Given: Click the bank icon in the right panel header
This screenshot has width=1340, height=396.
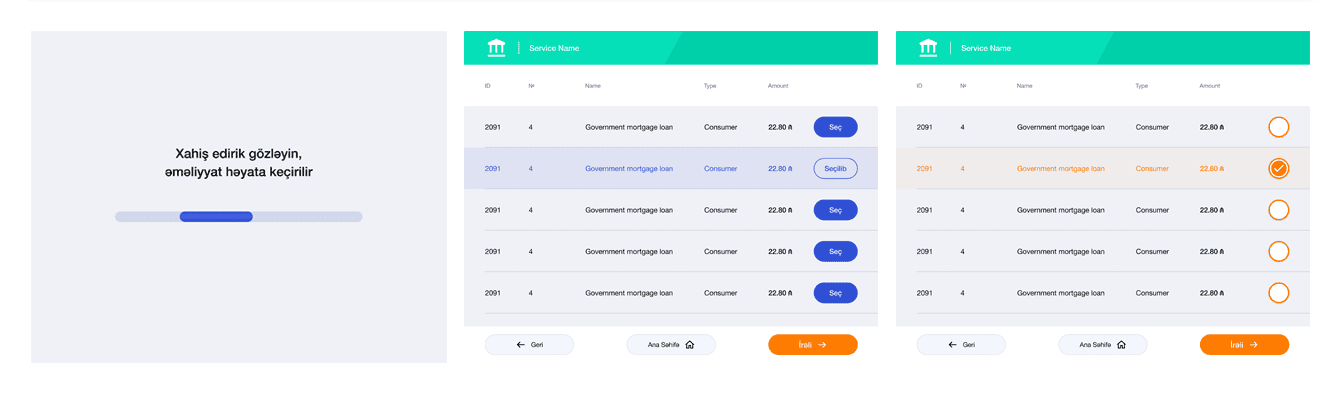Looking at the screenshot, I should click(928, 47).
